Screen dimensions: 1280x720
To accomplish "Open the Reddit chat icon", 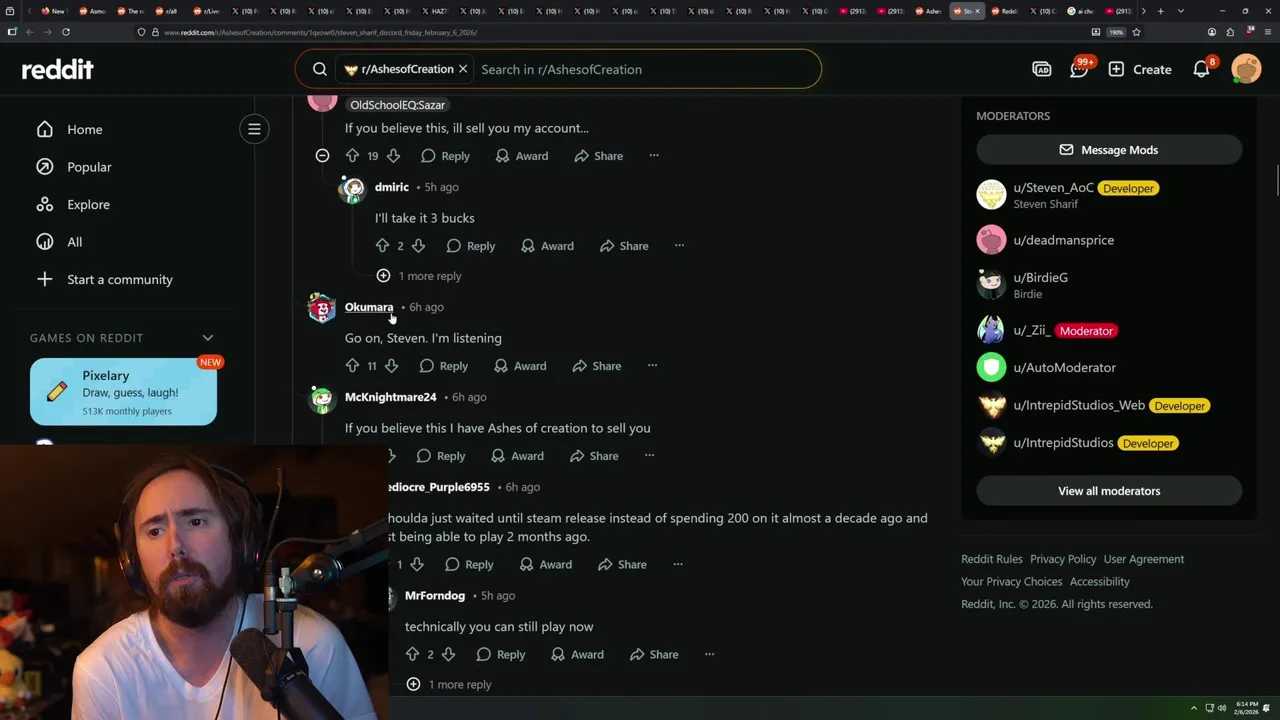I will [x=1078, y=69].
